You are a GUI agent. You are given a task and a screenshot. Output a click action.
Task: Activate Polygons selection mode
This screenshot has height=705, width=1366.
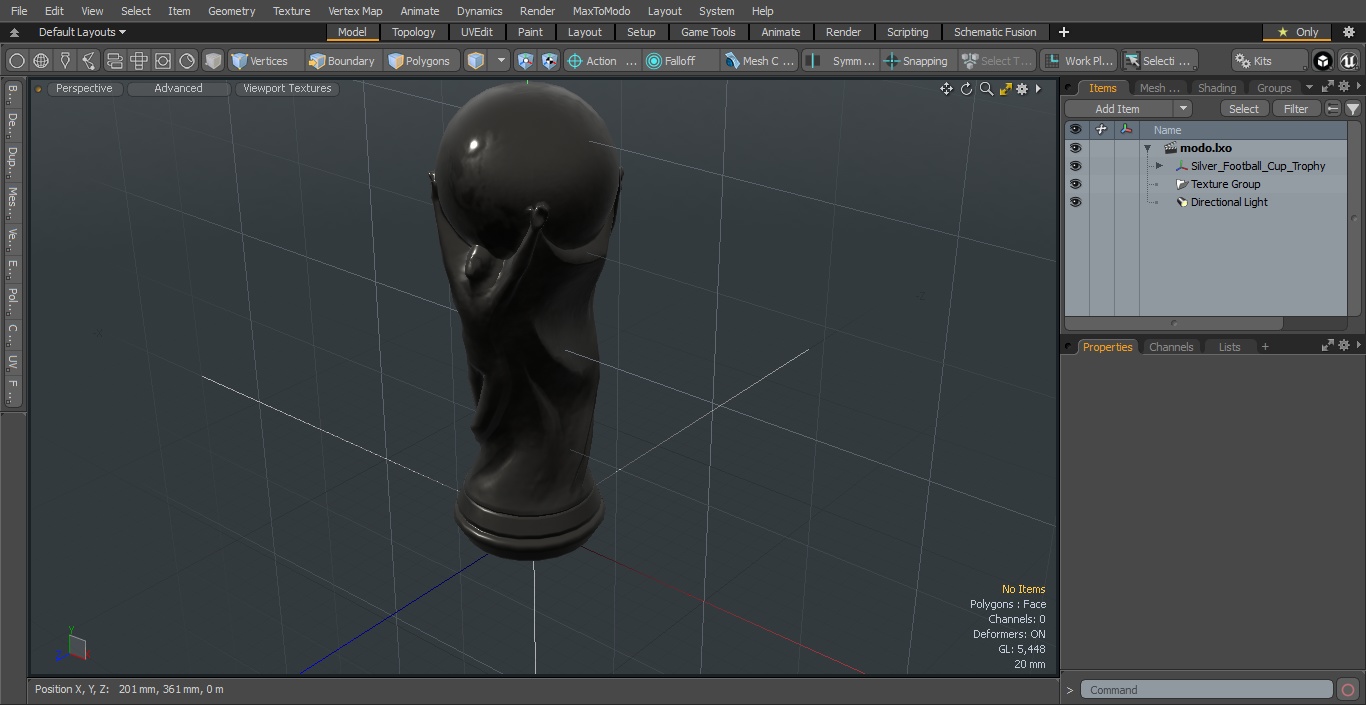420,61
